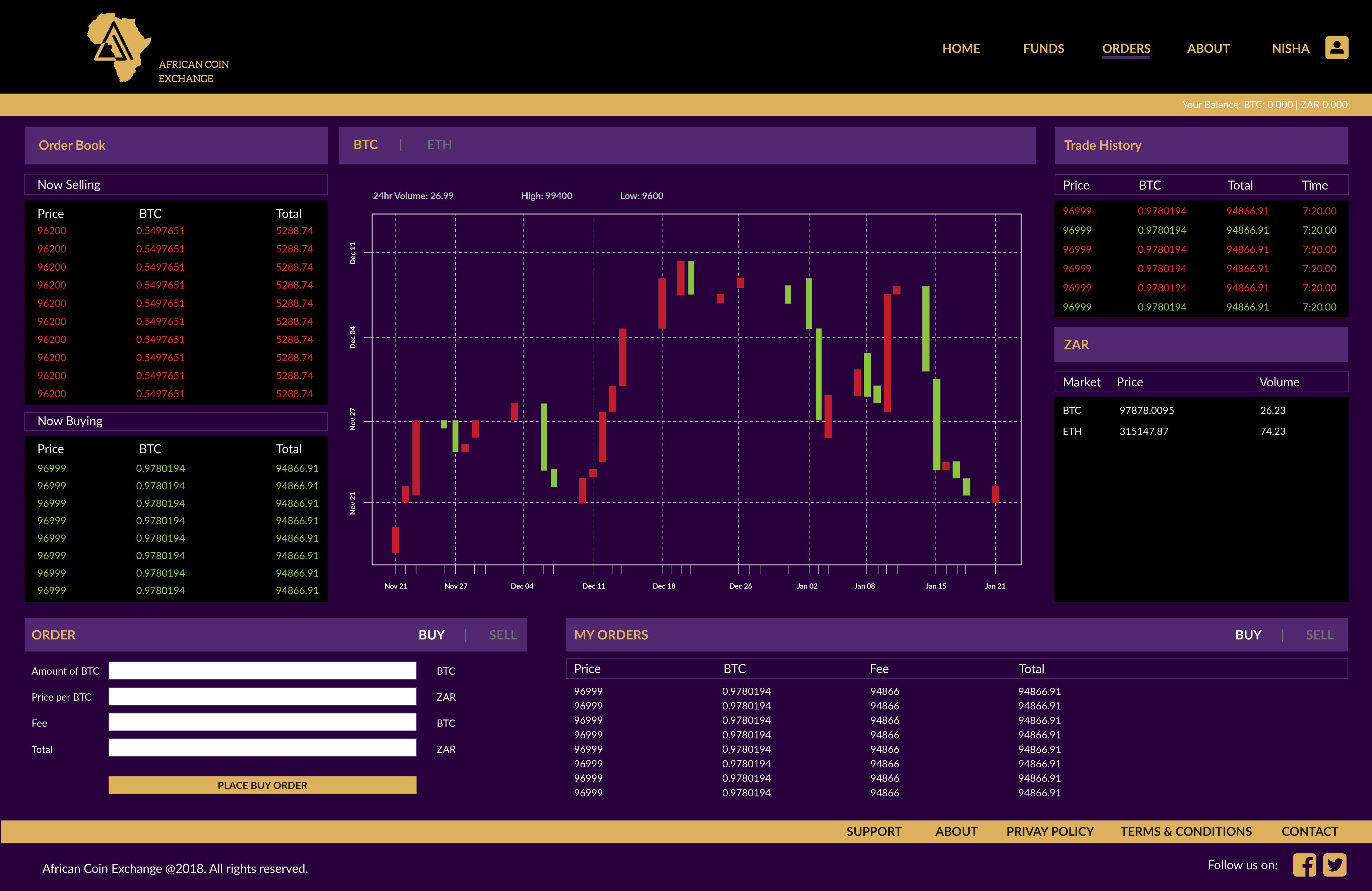Click the Market column header in ZAR panel

point(1082,382)
